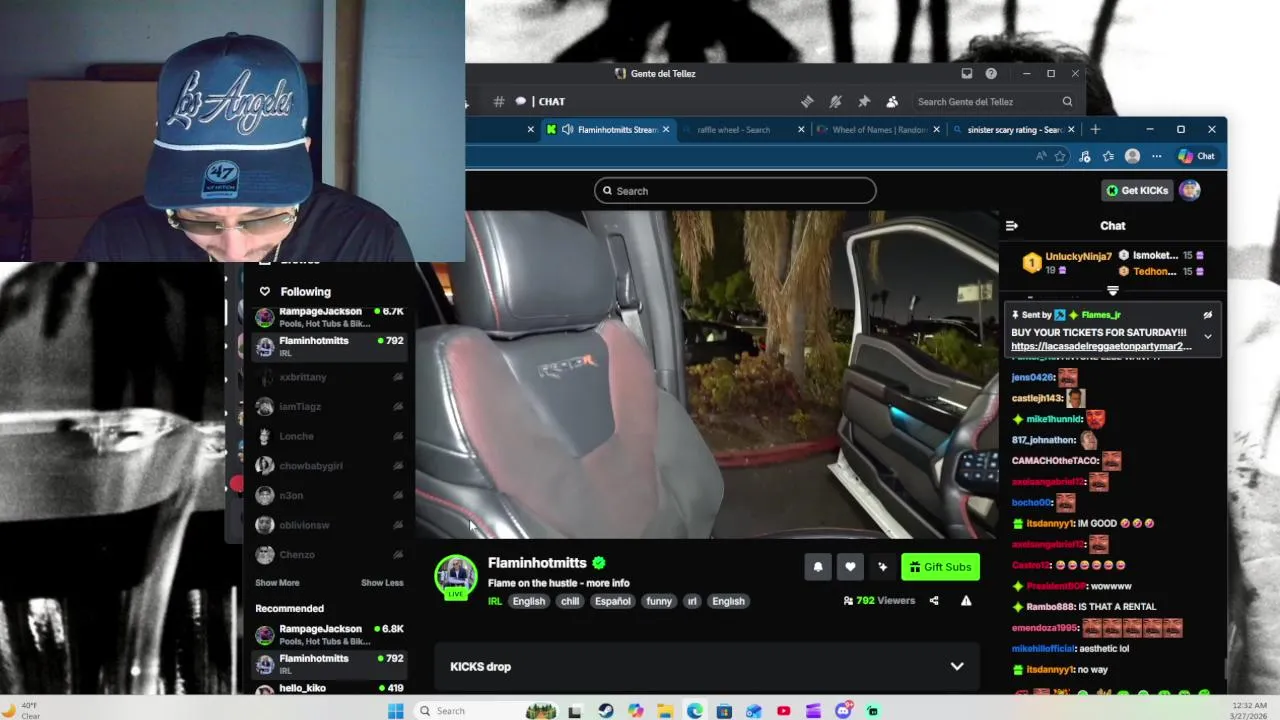
Task: Open offline channel iamTiagz
Action: point(329,407)
